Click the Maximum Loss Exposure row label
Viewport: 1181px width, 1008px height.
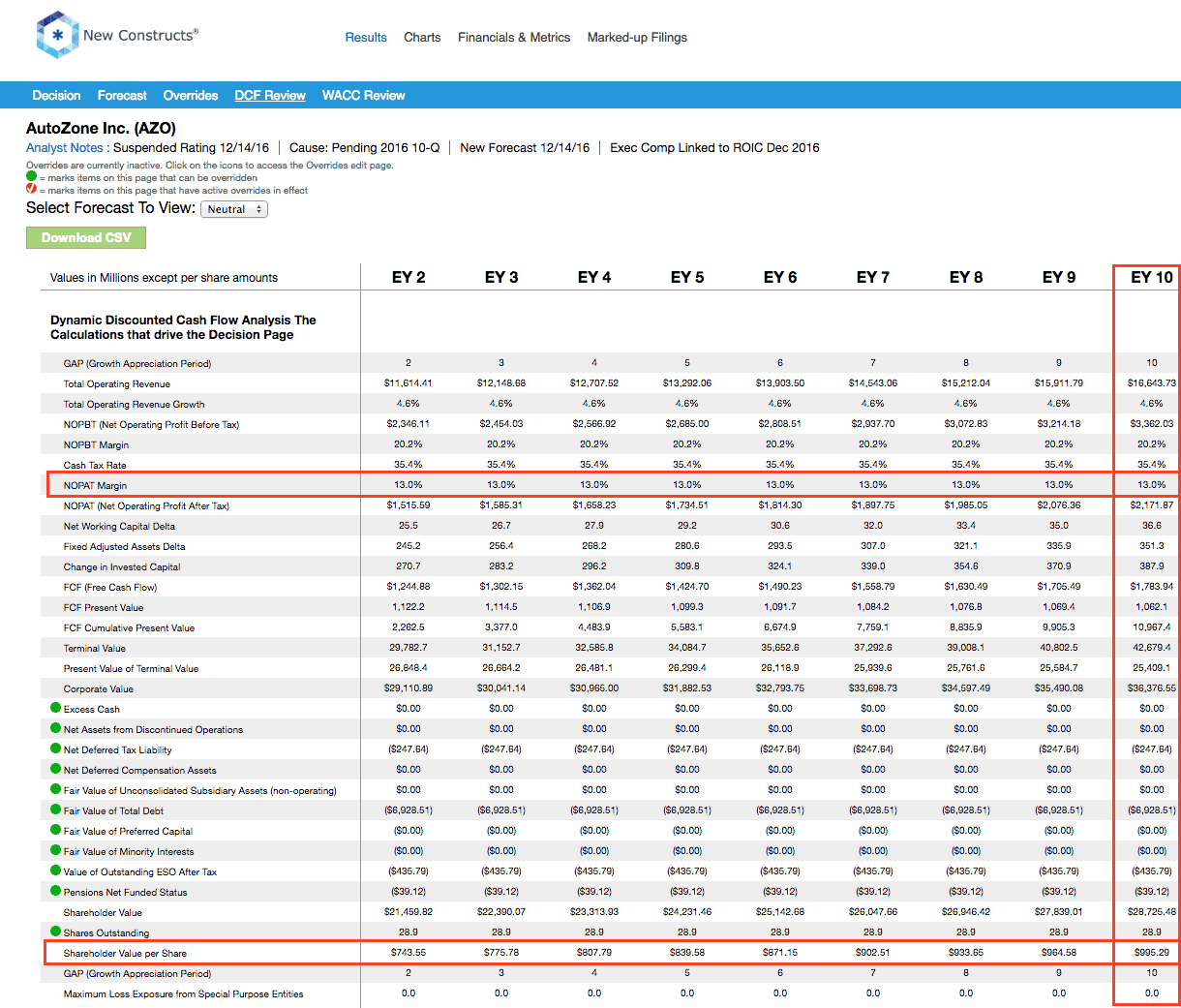184,994
